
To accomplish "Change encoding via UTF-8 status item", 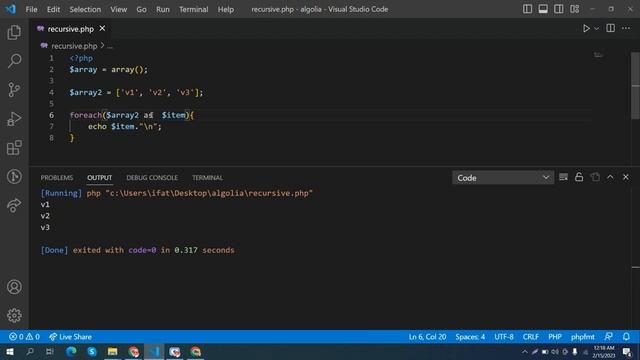I will pyautogui.click(x=504, y=337).
